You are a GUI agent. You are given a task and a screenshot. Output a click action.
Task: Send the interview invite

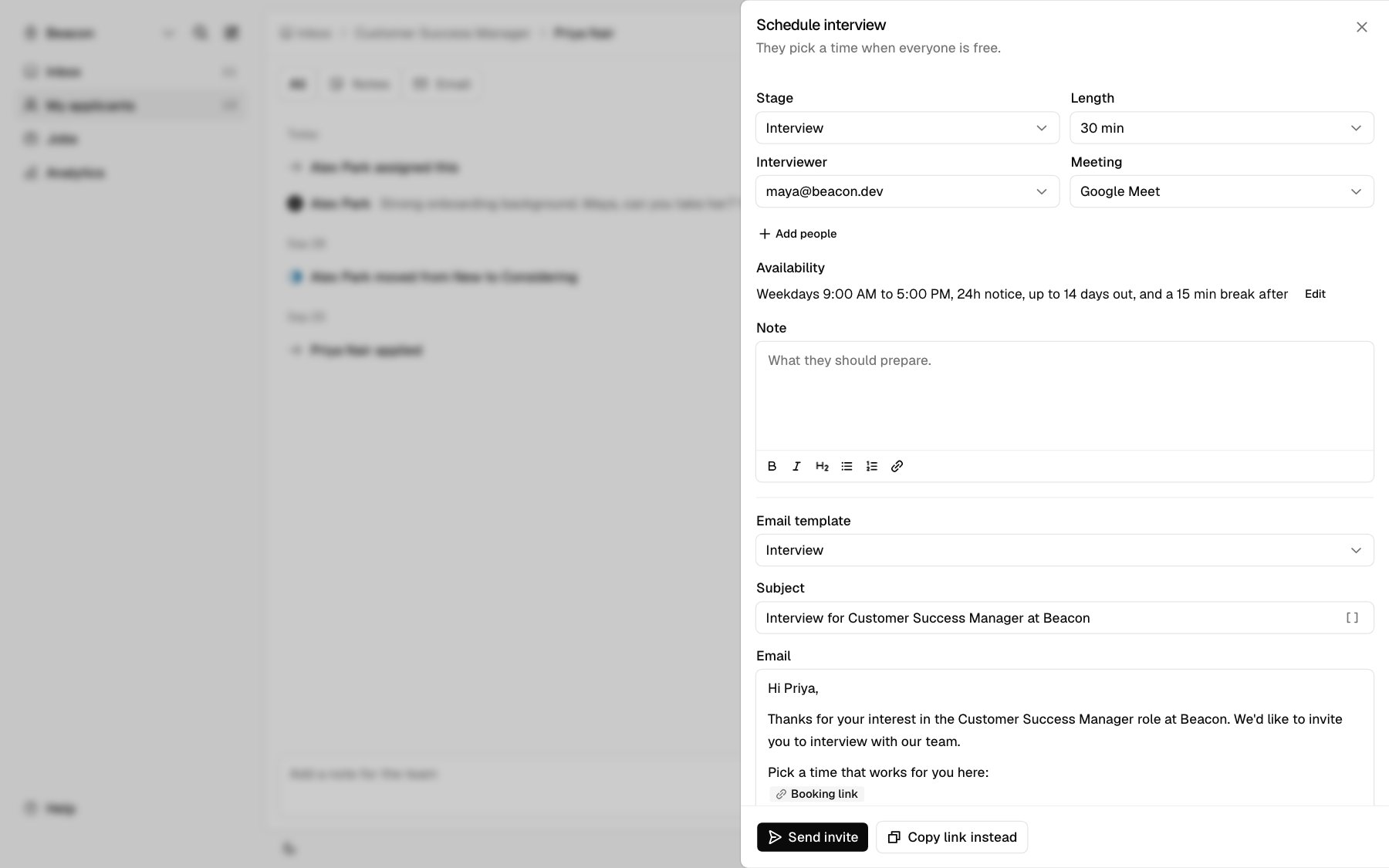pyautogui.click(x=812, y=837)
